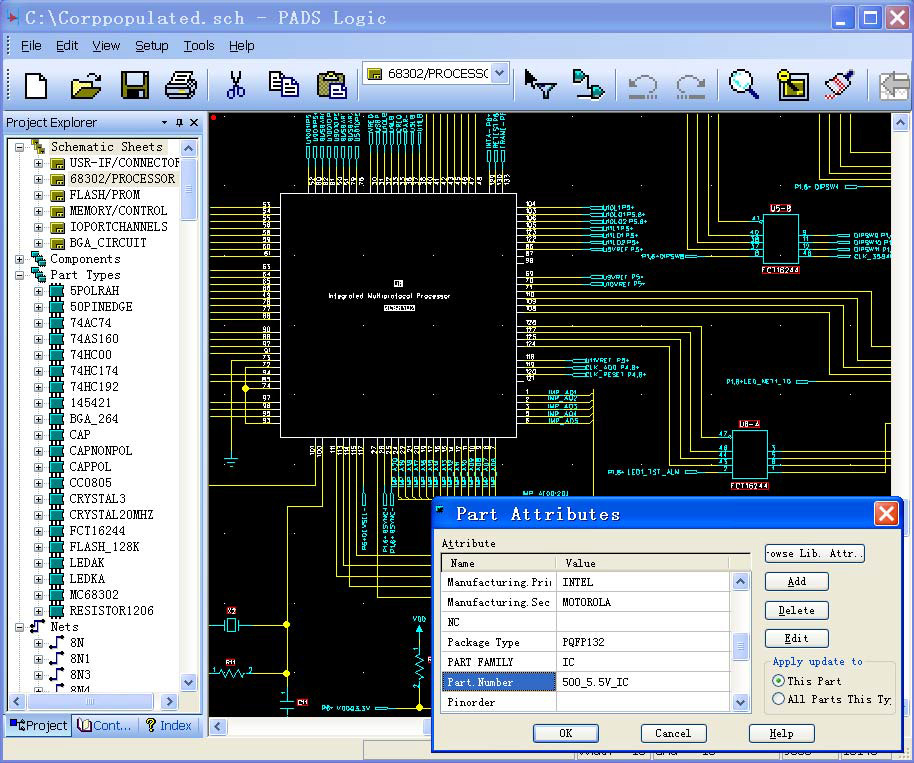Screen dimensions: 914x763
Task: Click the Save floppy disk icon
Action: point(134,85)
